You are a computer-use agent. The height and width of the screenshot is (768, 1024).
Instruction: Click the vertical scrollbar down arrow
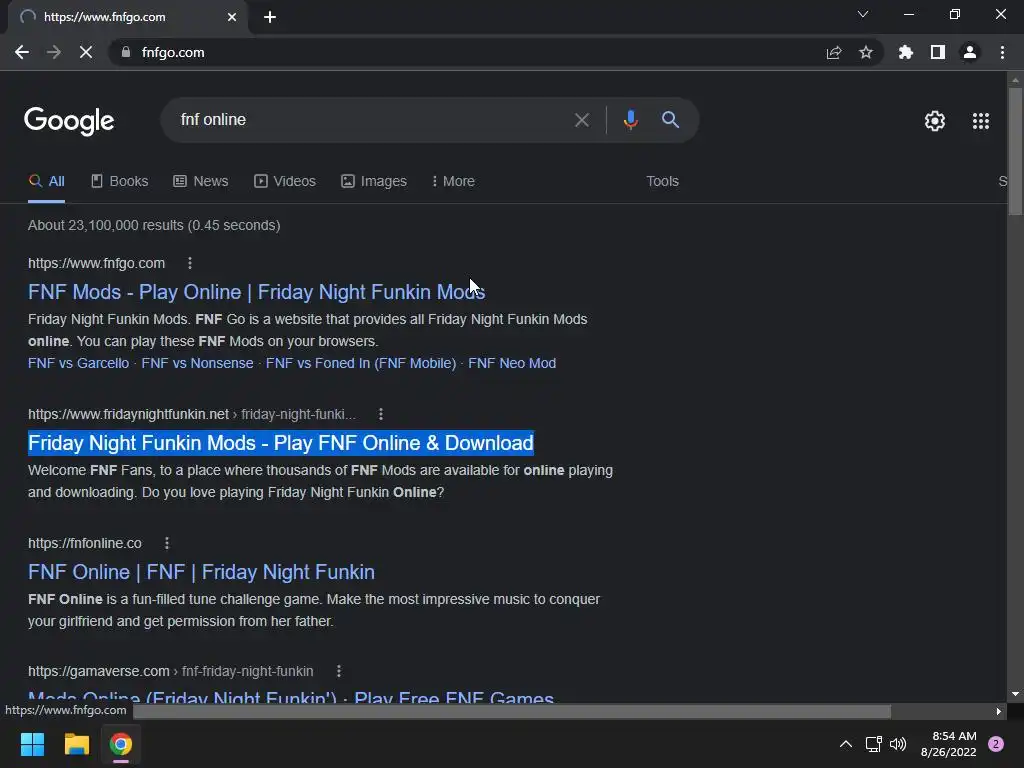click(1015, 694)
